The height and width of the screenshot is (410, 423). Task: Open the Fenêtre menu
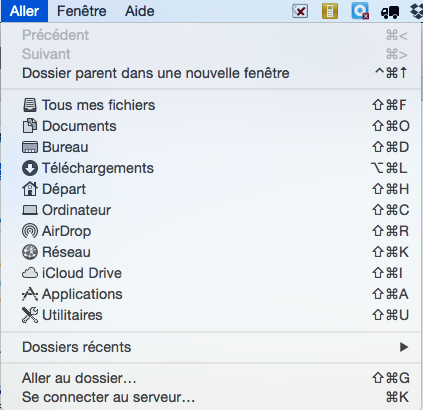coord(82,11)
